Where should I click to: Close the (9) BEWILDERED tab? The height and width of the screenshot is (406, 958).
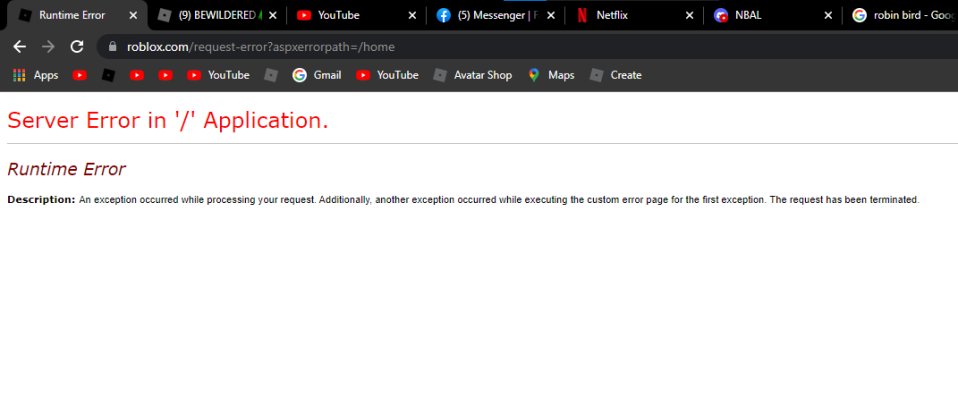[x=272, y=16]
